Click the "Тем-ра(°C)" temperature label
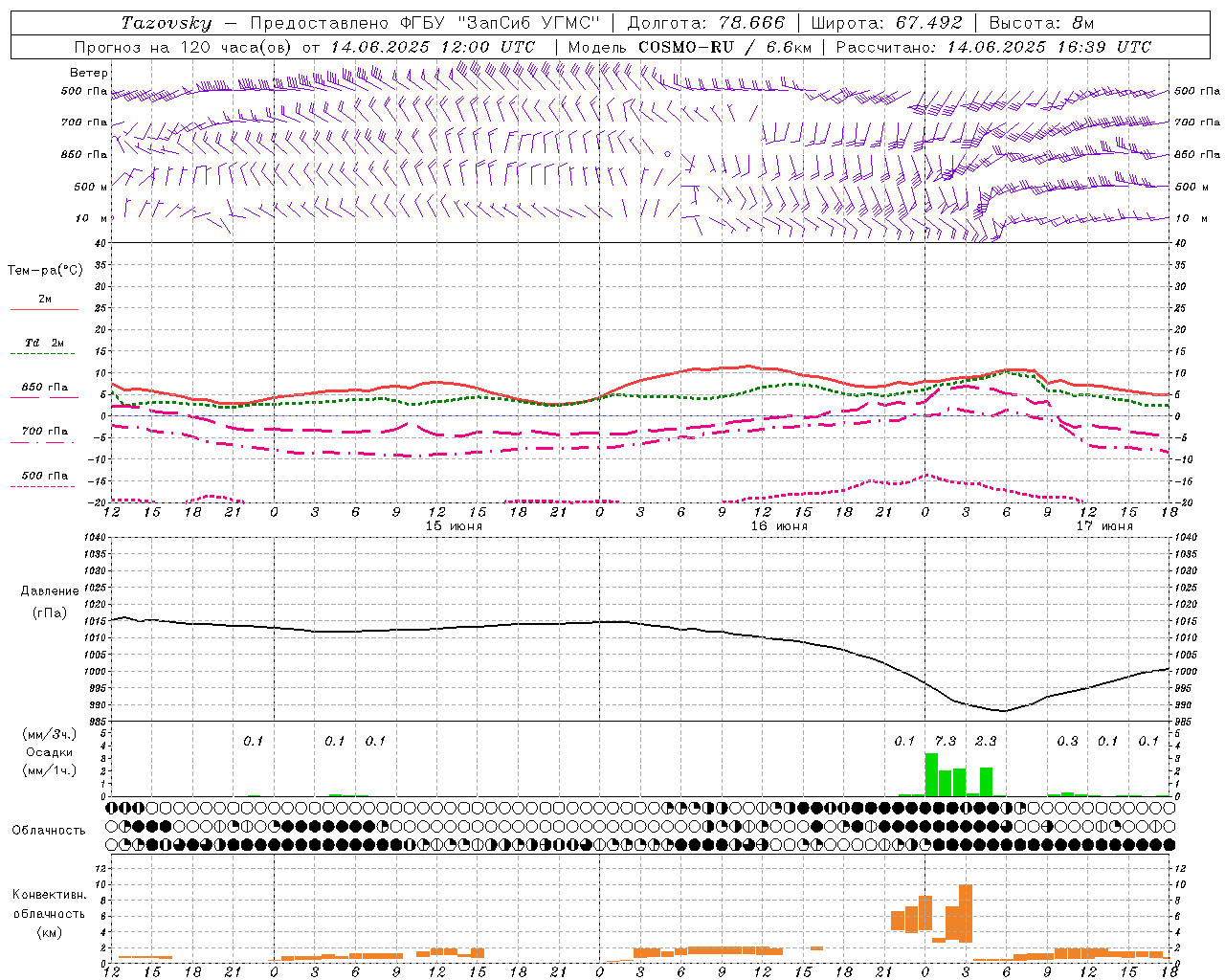 (x=45, y=271)
